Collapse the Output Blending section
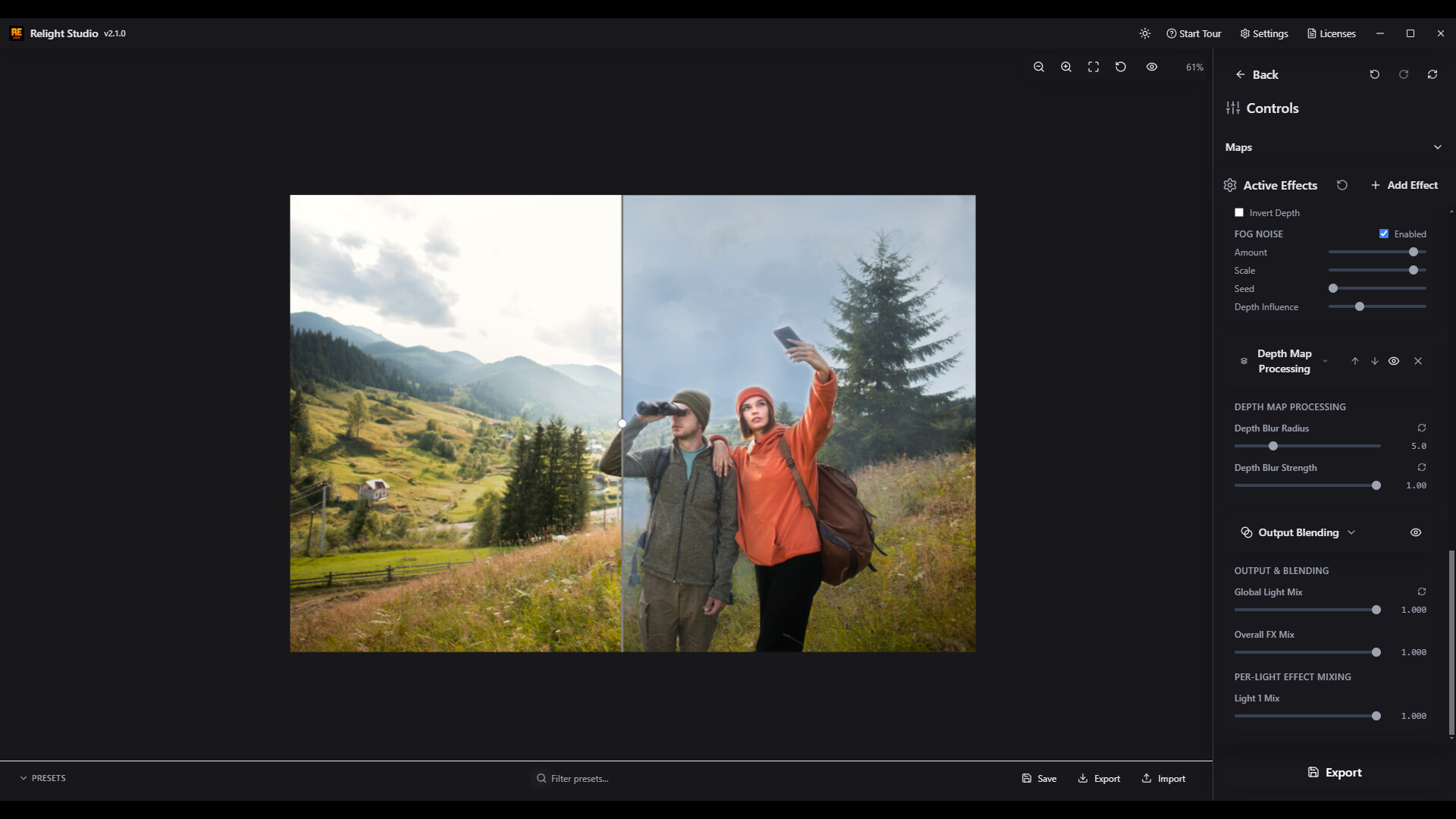Screen dimensions: 1456x819 point(1351,532)
